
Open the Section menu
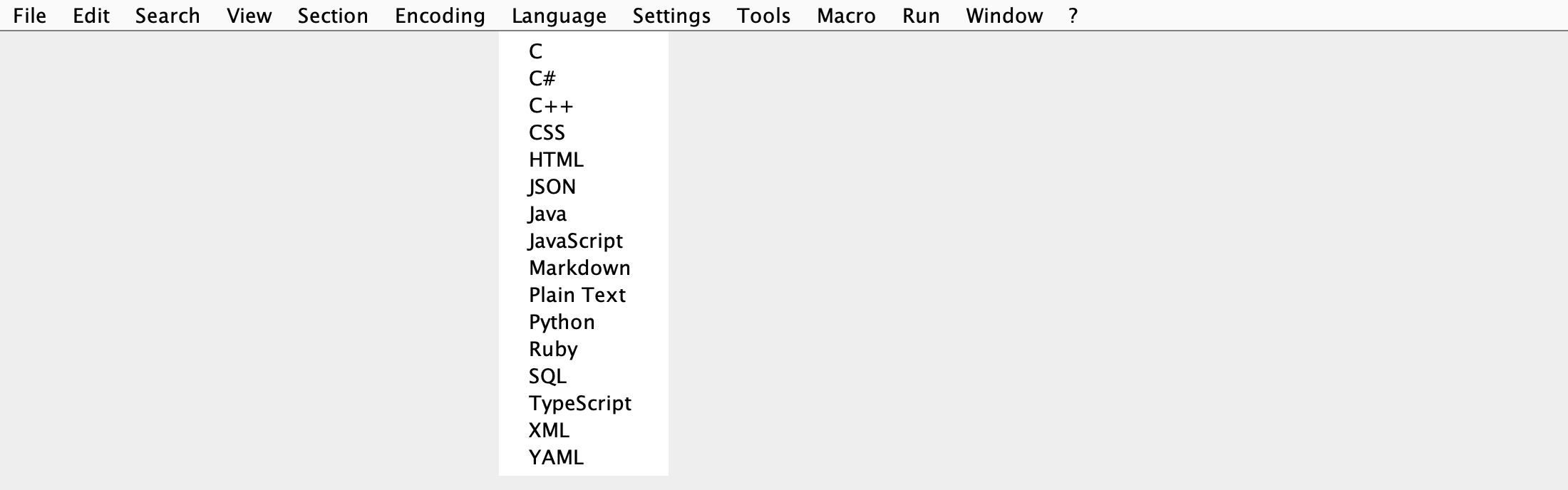333,16
